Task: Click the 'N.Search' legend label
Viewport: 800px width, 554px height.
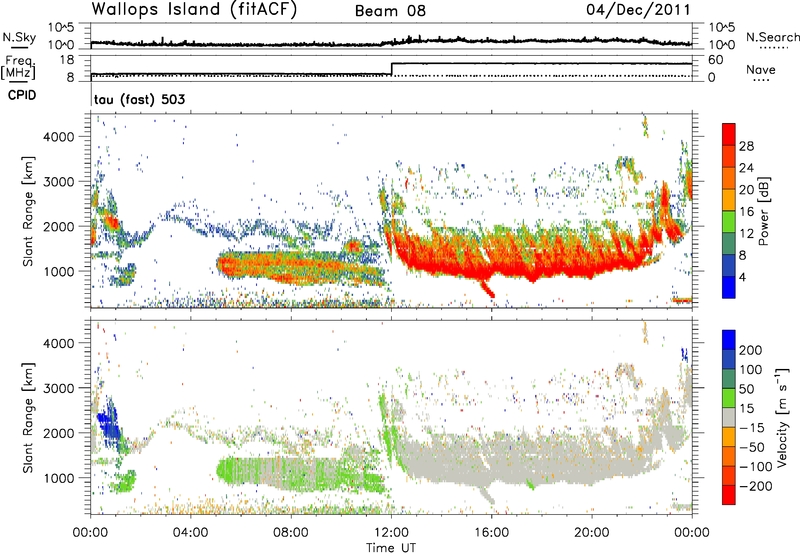Action: point(772,37)
